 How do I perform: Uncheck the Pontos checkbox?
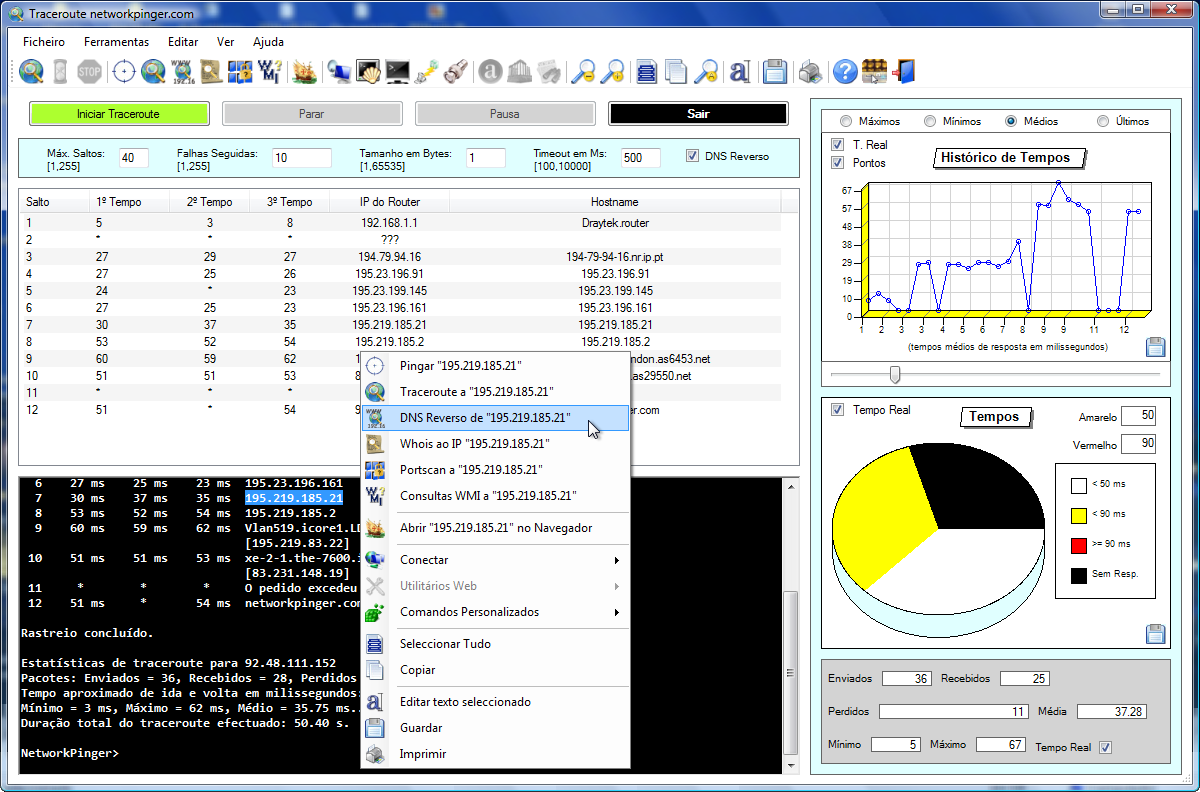[x=838, y=163]
